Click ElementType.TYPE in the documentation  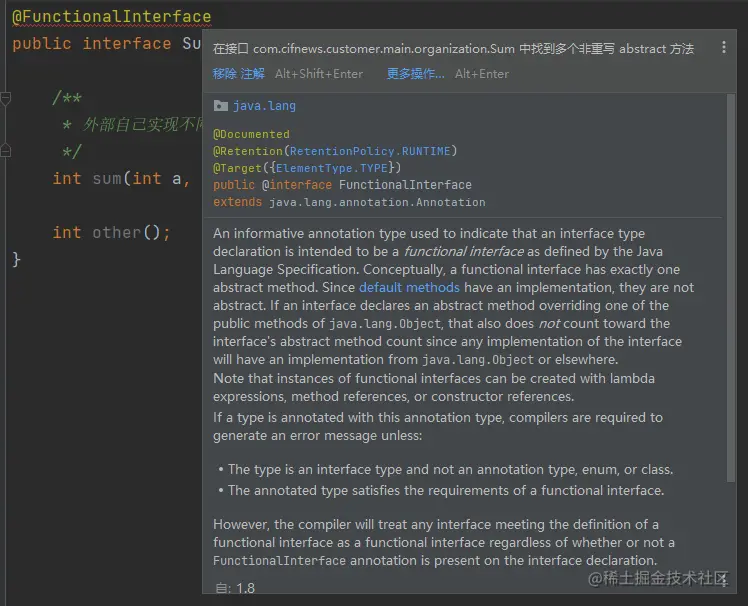[332, 168]
